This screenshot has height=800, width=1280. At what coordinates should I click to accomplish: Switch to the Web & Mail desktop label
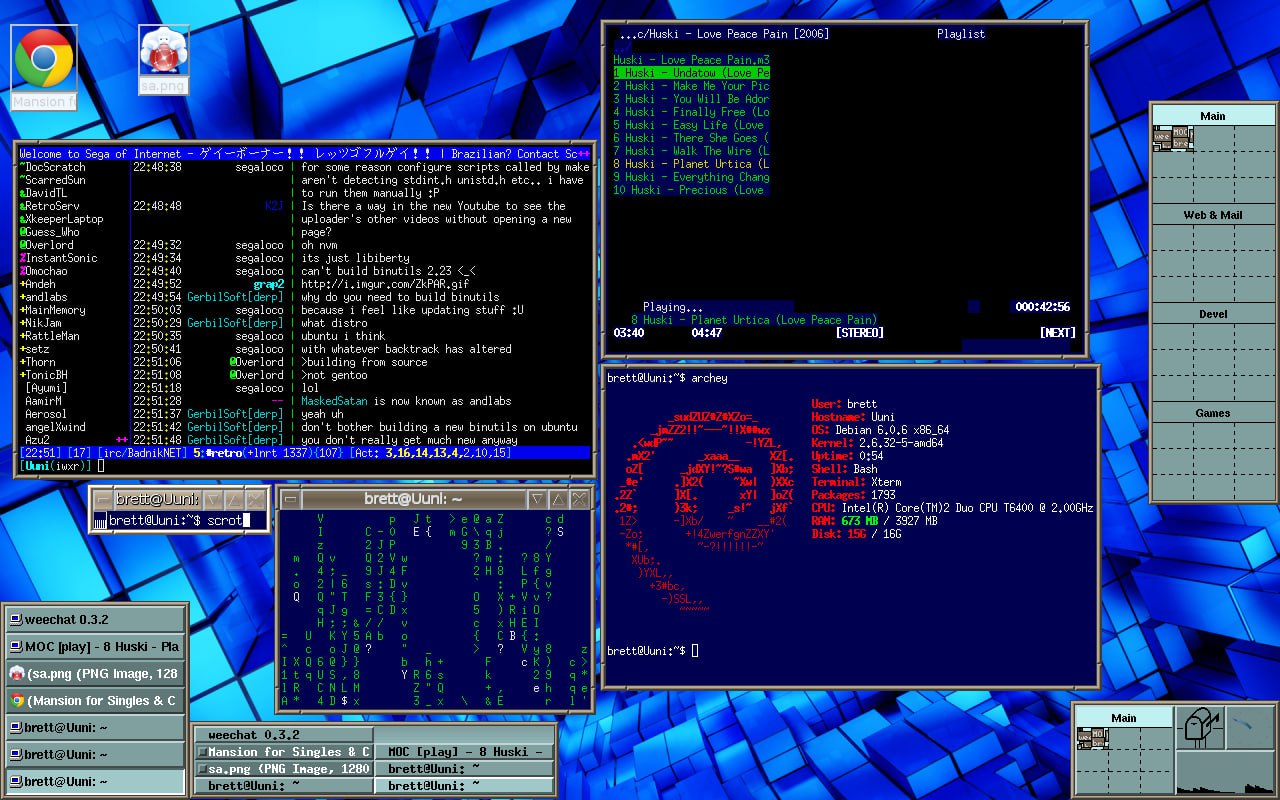click(x=1212, y=215)
